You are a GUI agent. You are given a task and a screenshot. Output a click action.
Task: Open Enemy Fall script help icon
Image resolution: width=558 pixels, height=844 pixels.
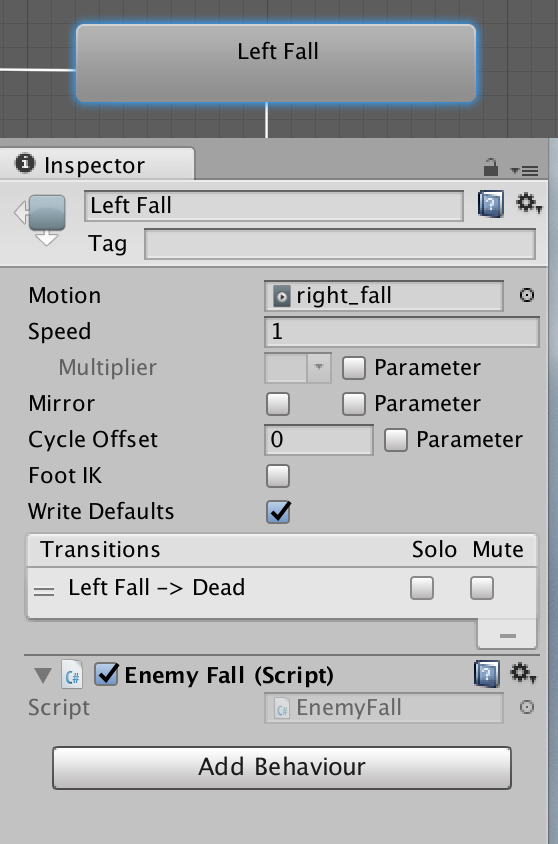click(487, 674)
